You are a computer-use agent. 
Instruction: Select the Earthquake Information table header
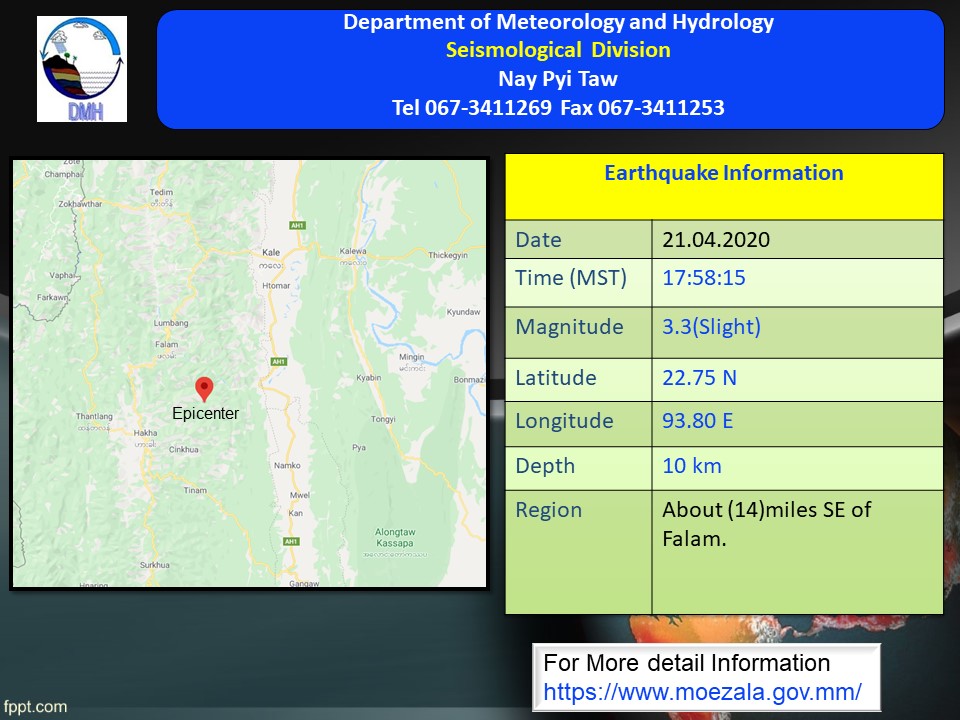pyautogui.click(x=724, y=173)
